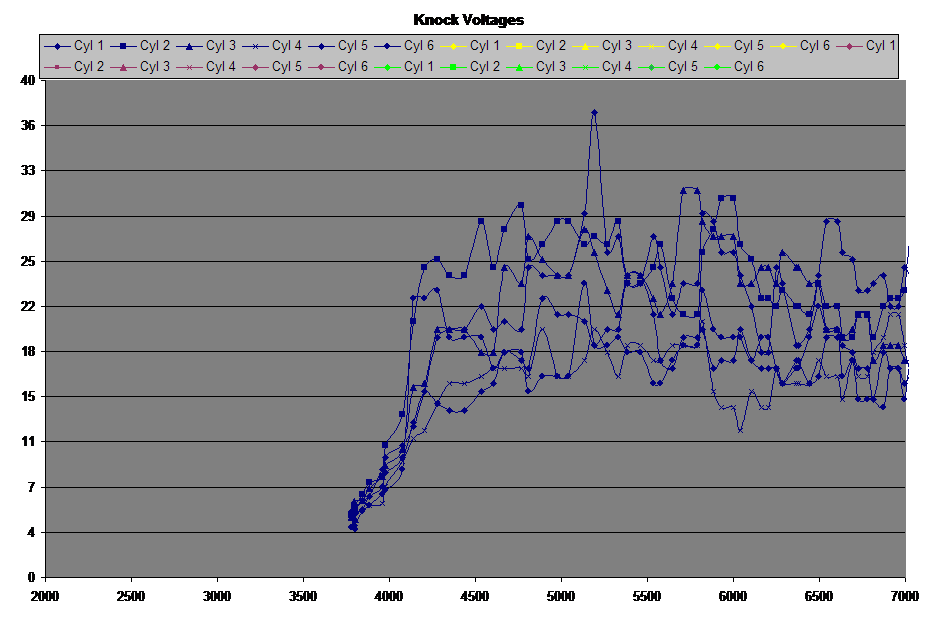Viewport: 938px width, 624px height.
Task: Click the yellow Cyl 4 legend label
Action: (683, 46)
